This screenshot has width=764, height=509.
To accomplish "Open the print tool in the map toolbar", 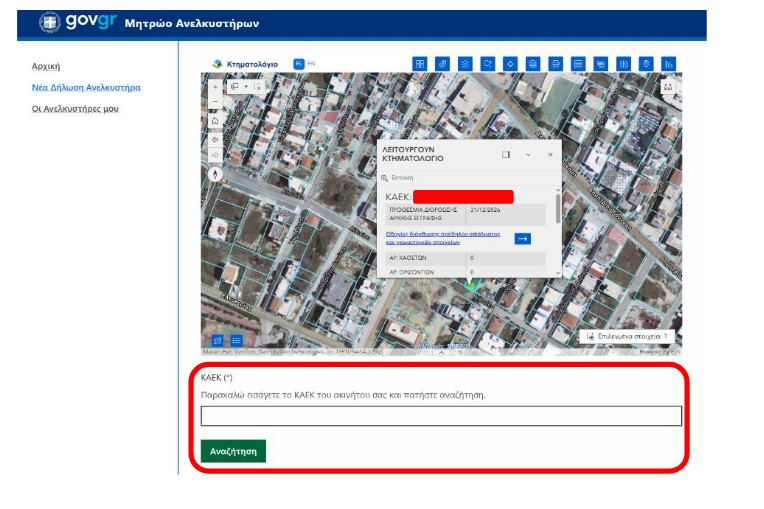I will pos(556,64).
